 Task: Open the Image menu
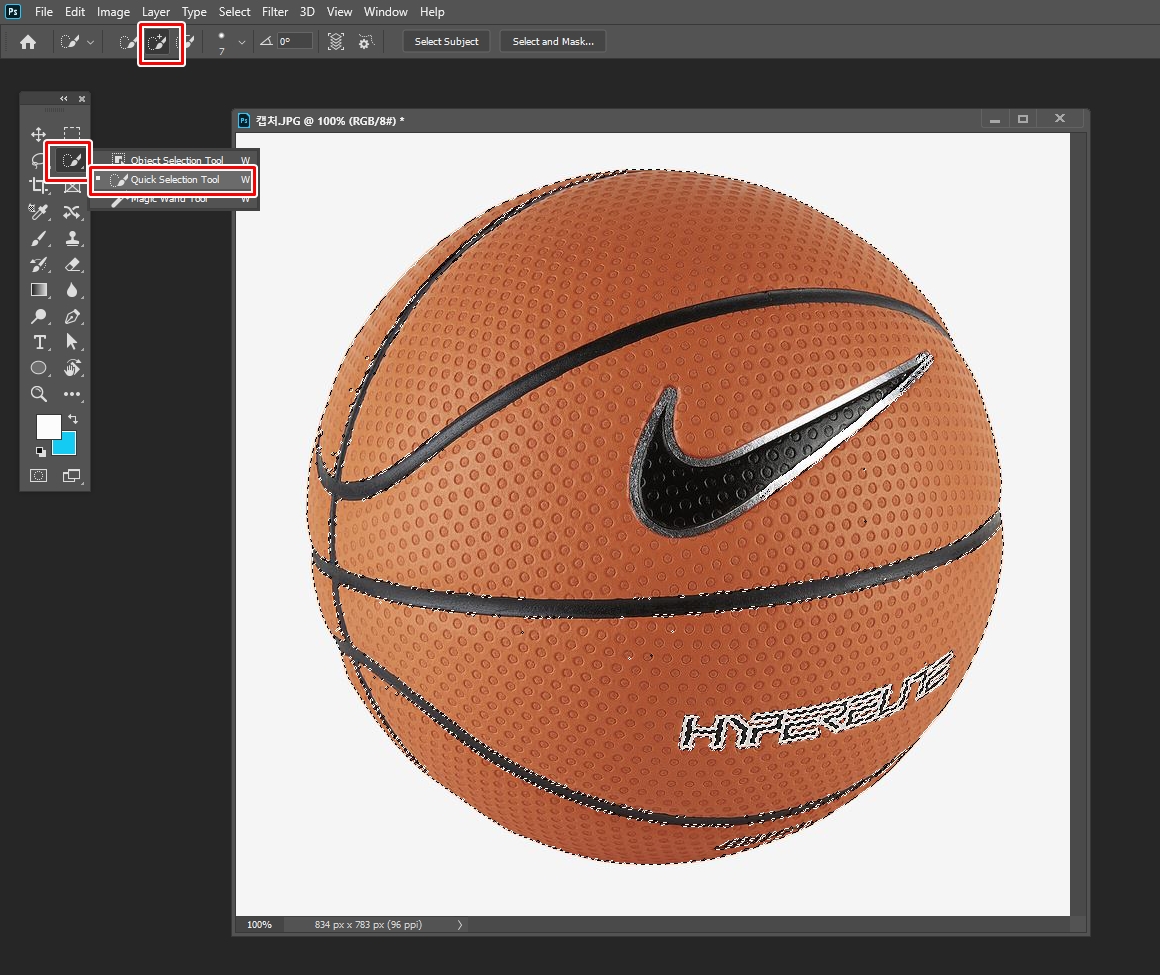tap(113, 12)
